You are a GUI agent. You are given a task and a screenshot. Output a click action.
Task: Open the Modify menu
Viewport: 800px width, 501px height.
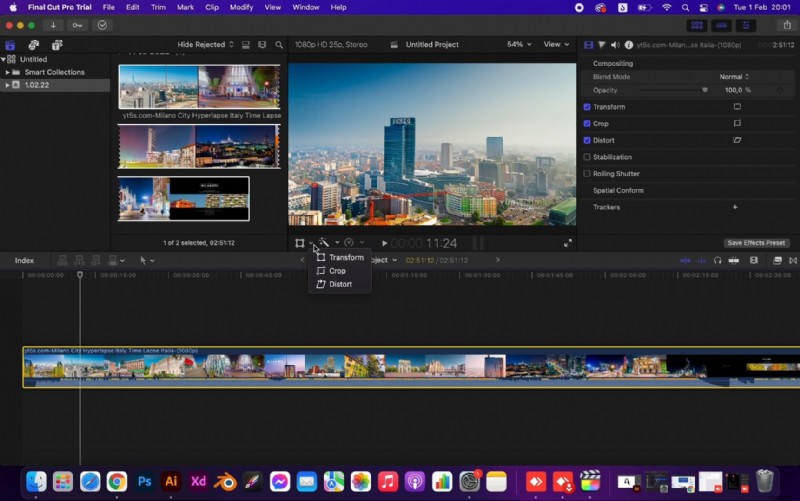(241, 7)
